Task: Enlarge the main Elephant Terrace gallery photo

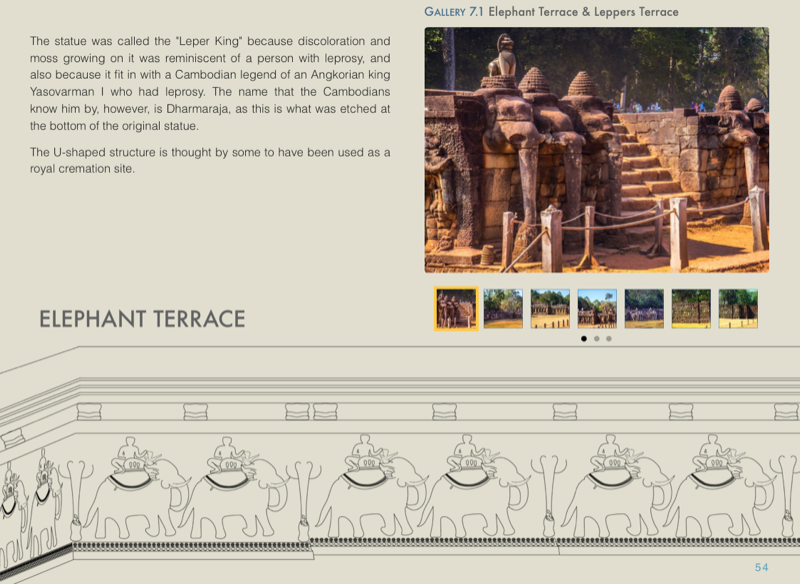Action: 596,150
